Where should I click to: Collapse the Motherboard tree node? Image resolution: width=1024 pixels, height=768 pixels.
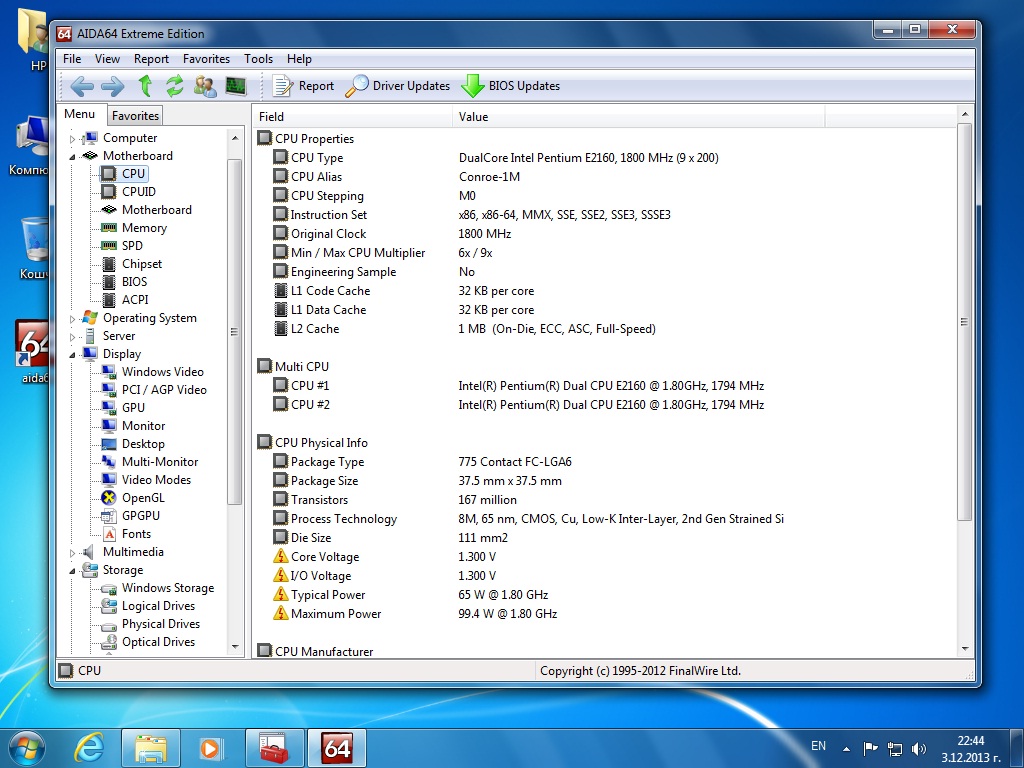[x=72, y=156]
